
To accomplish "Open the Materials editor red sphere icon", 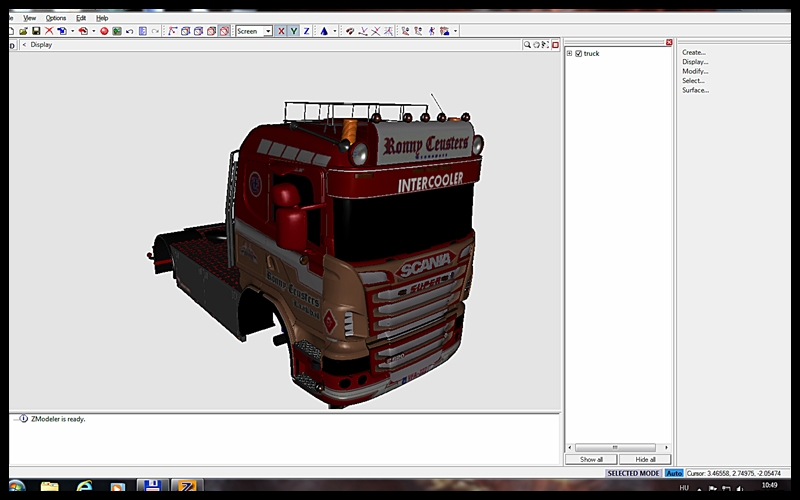I will click(x=104, y=31).
